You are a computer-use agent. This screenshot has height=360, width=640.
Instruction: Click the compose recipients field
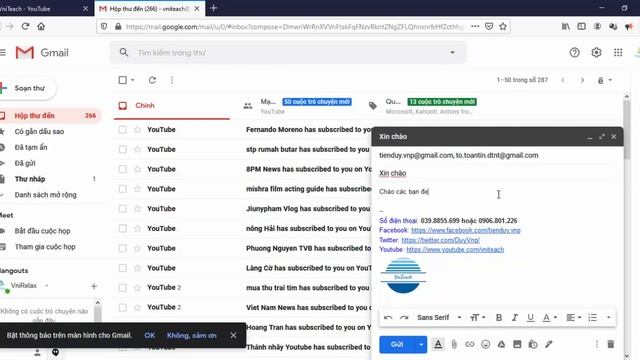point(497,155)
